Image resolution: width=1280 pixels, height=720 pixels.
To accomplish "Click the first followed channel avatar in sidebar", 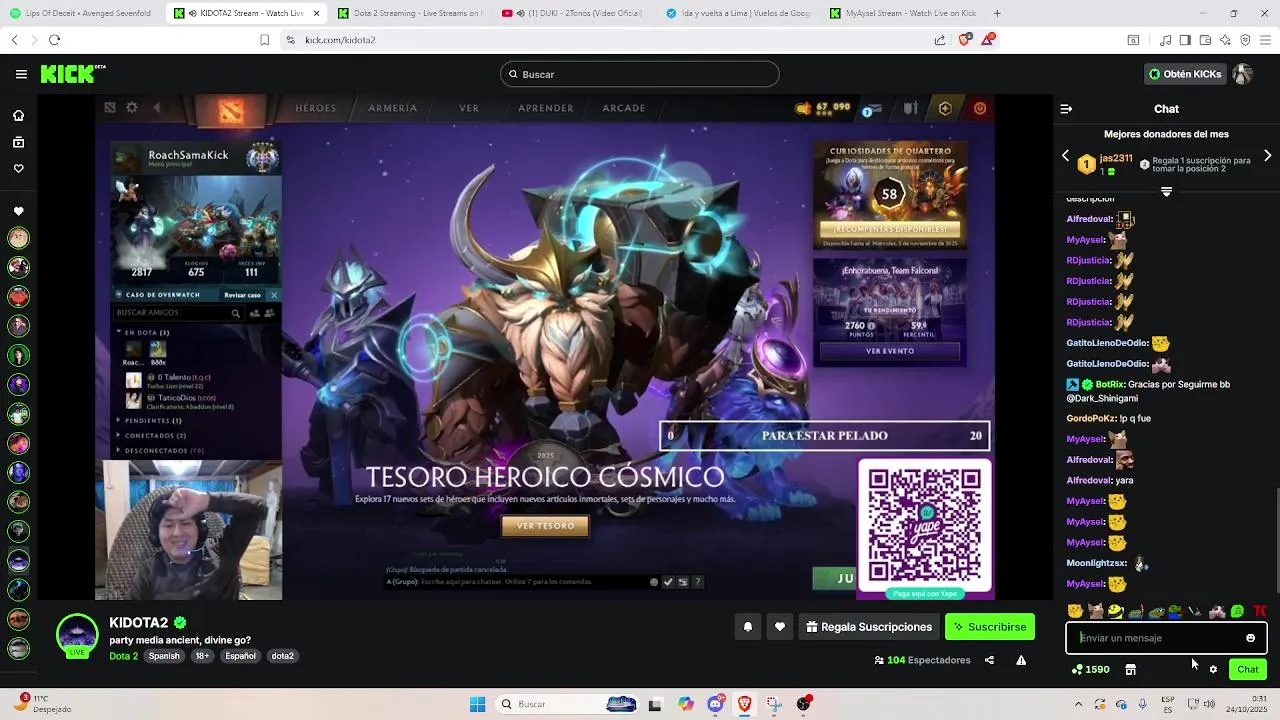I will coord(18,238).
